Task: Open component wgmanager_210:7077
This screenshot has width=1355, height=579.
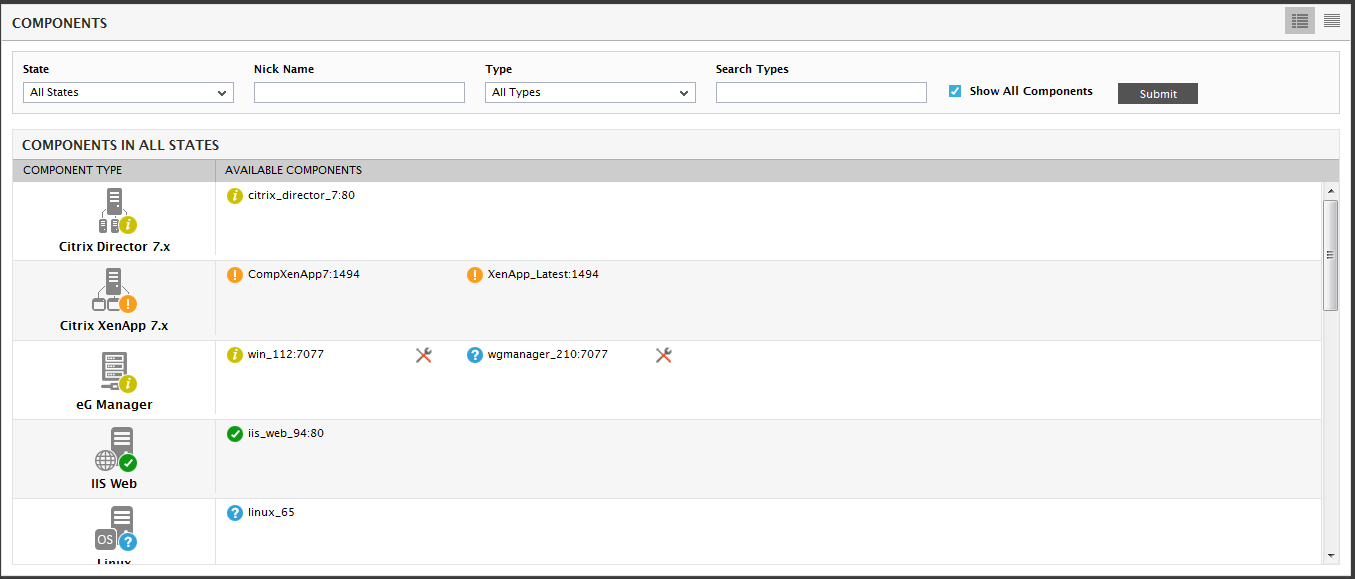Action: point(547,354)
